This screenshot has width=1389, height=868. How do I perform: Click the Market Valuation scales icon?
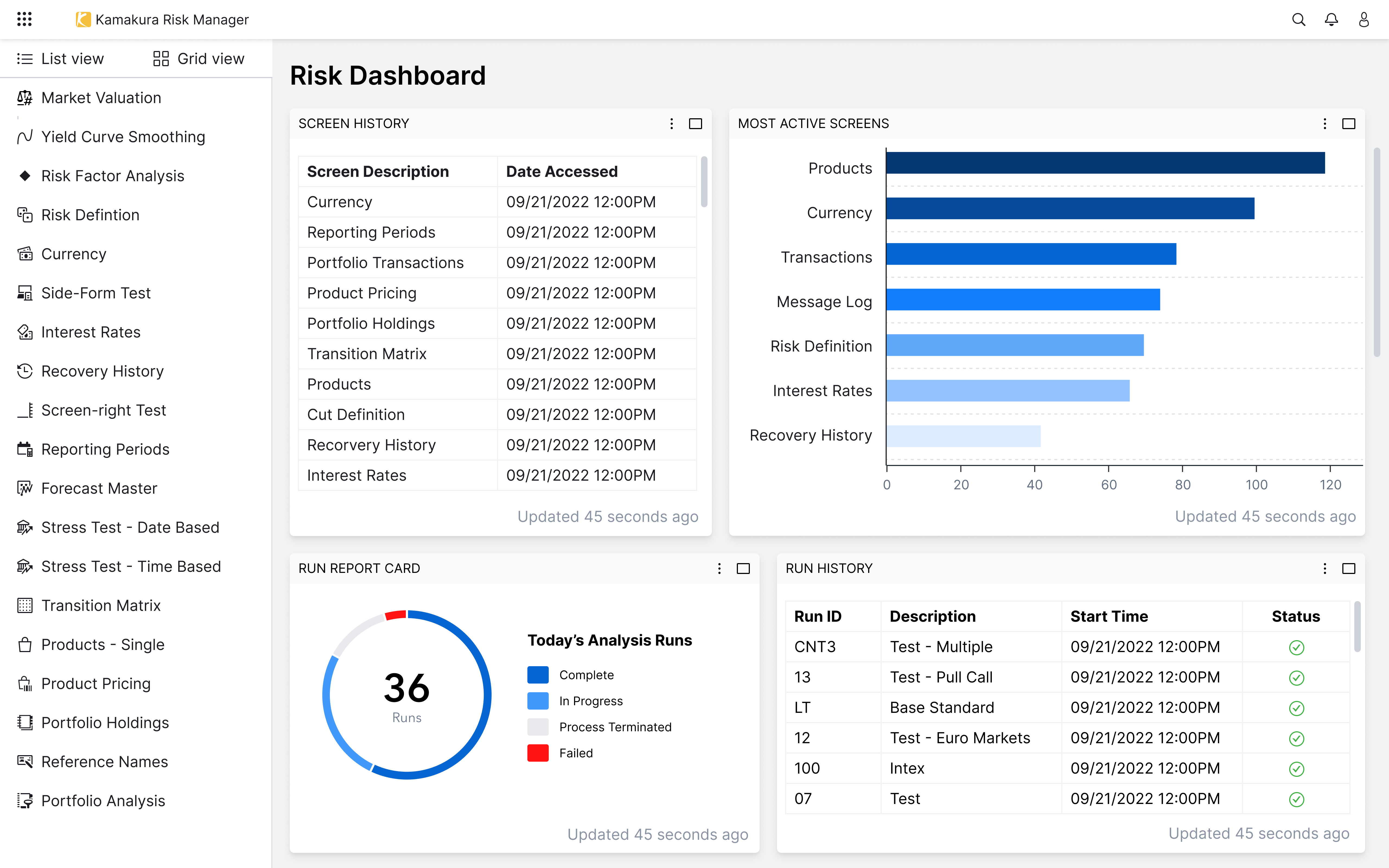[x=25, y=98]
